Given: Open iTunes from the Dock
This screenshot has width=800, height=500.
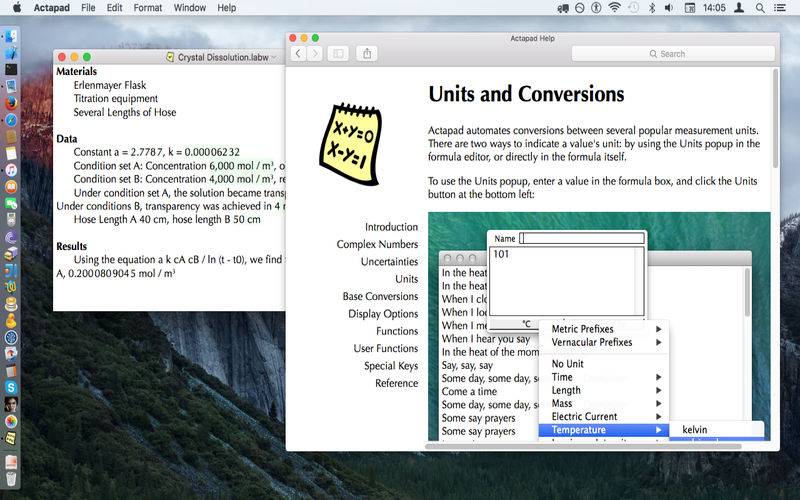Looking at the screenshot, I should coord(11,170).
